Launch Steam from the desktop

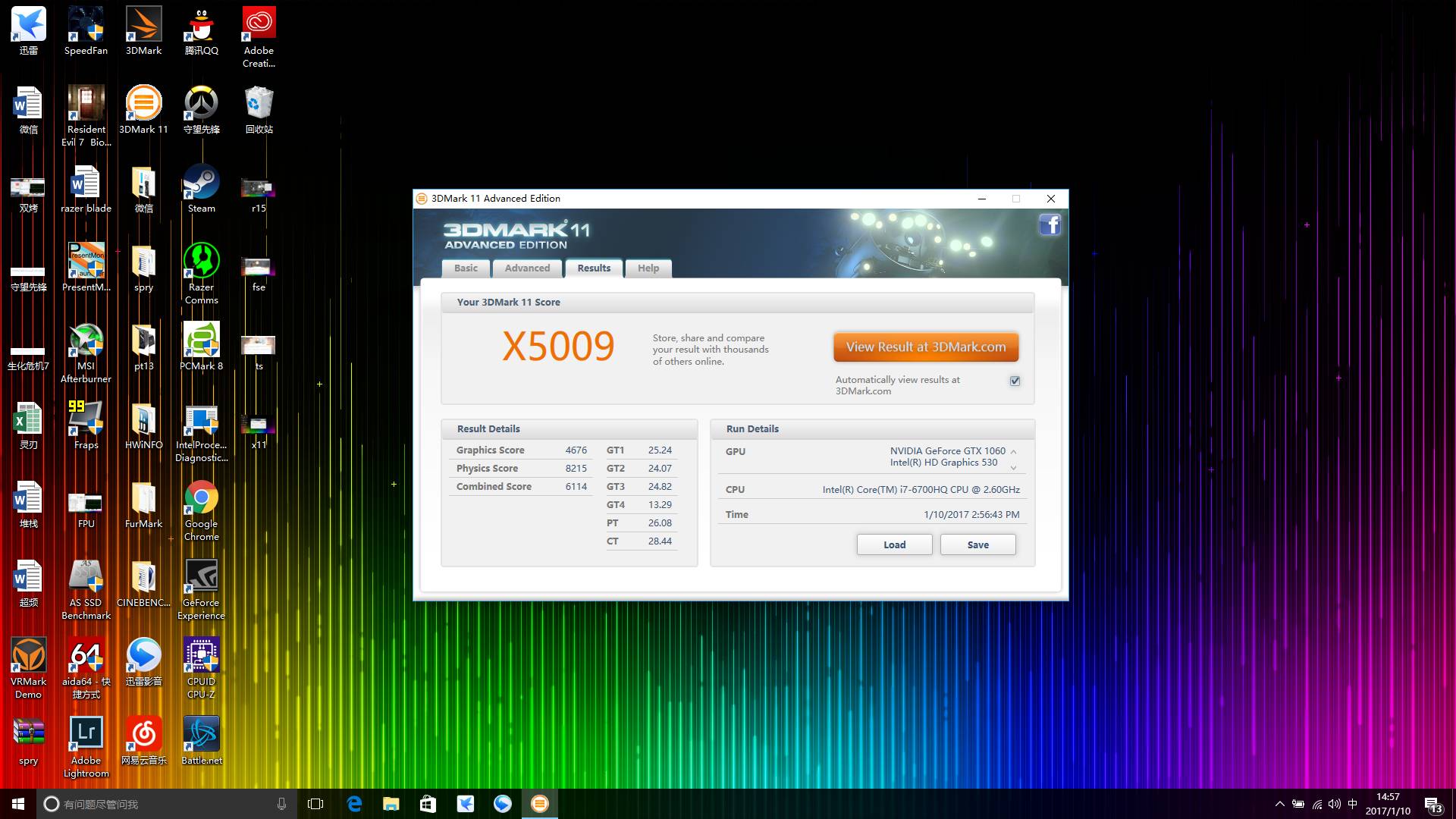[199, 184]
